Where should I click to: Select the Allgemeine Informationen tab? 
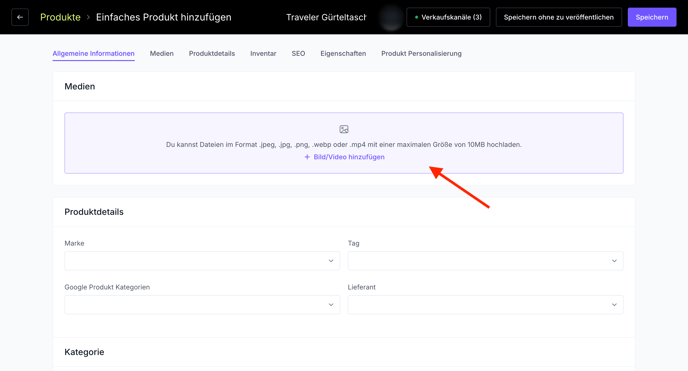[93, 54]
